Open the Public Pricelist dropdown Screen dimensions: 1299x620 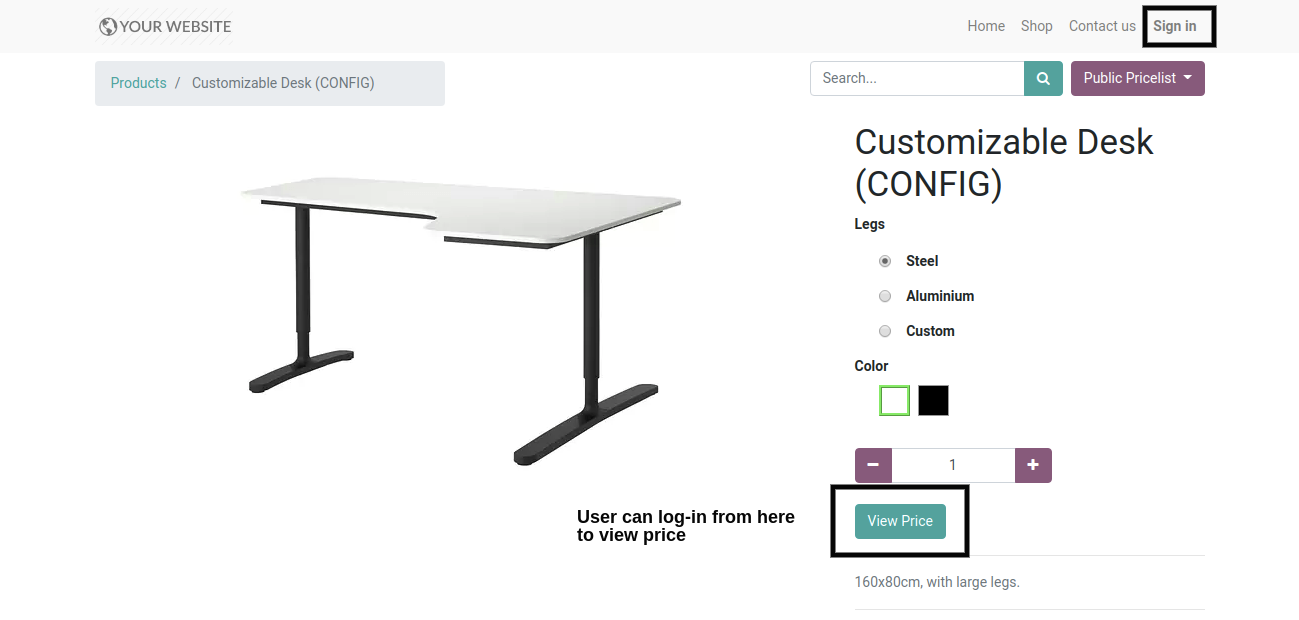pyautogui.click(x=1137, y=79)
